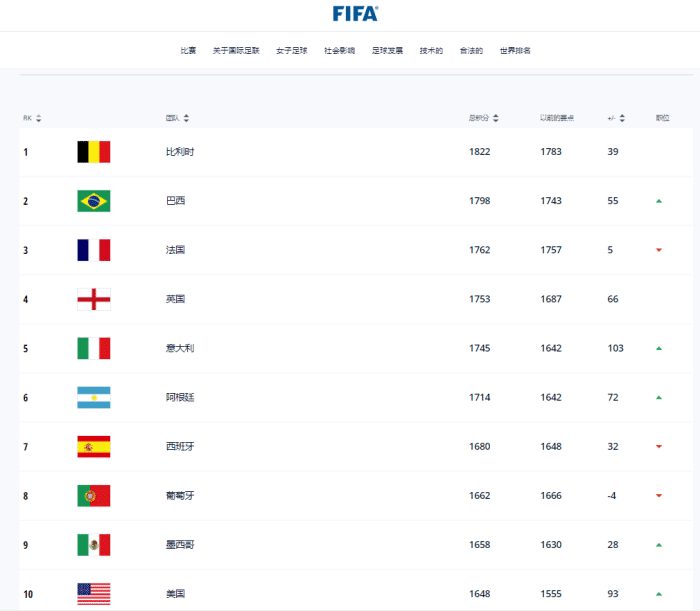Click the FIFA logo
The height and width of the screenshot is (611, 700).
[x=355, y=14]
